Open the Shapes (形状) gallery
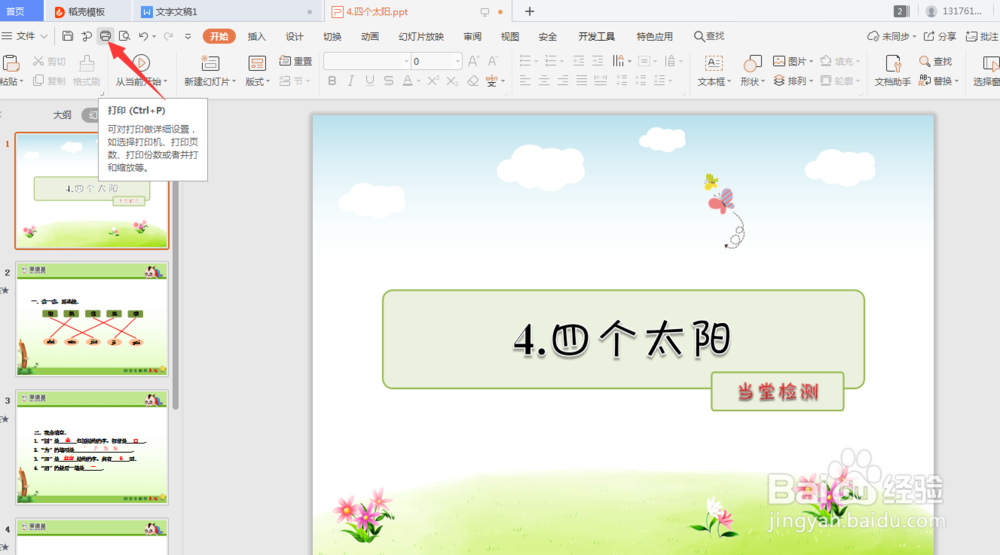1000x555 pixels. (753, 70)
